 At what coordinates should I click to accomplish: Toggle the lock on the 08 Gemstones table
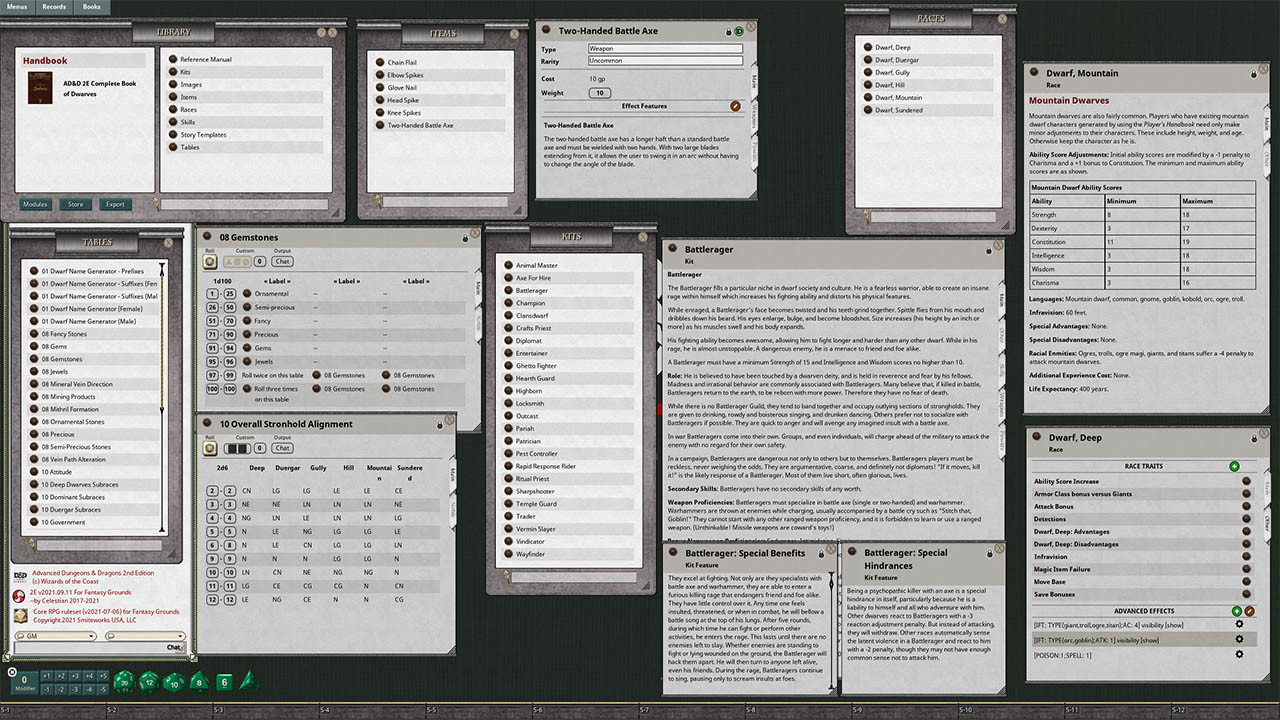[465, 237]
